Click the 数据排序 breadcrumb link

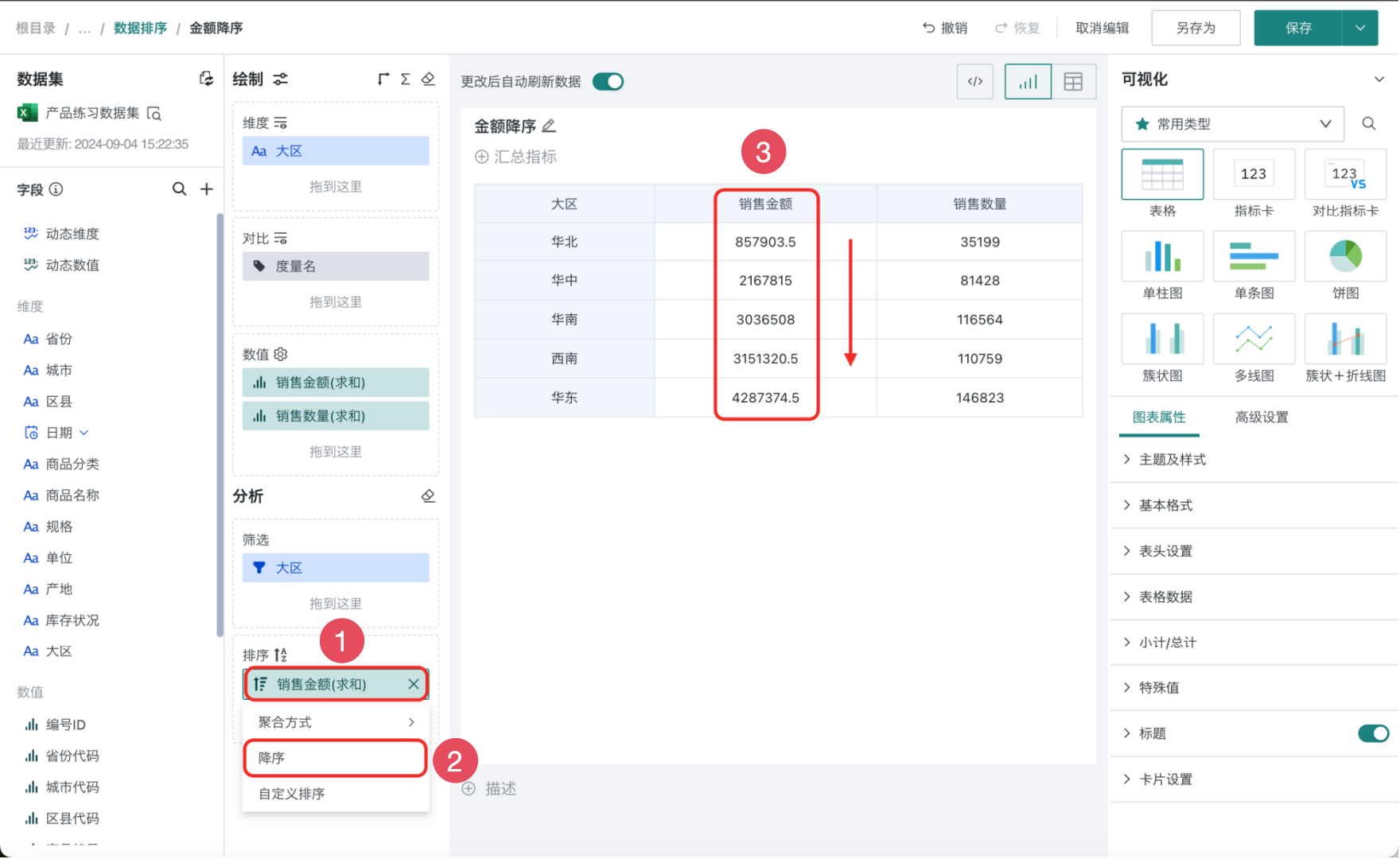[x=140, y=28]
